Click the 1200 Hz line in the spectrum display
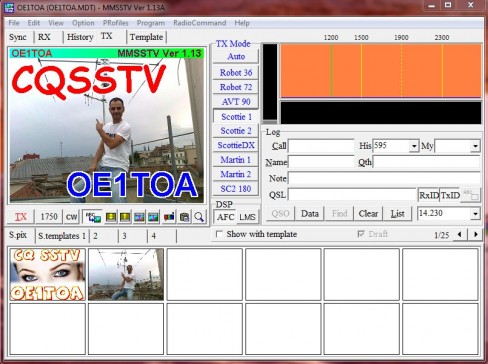Screen dimensions: 488x364 tap(331, 71)
